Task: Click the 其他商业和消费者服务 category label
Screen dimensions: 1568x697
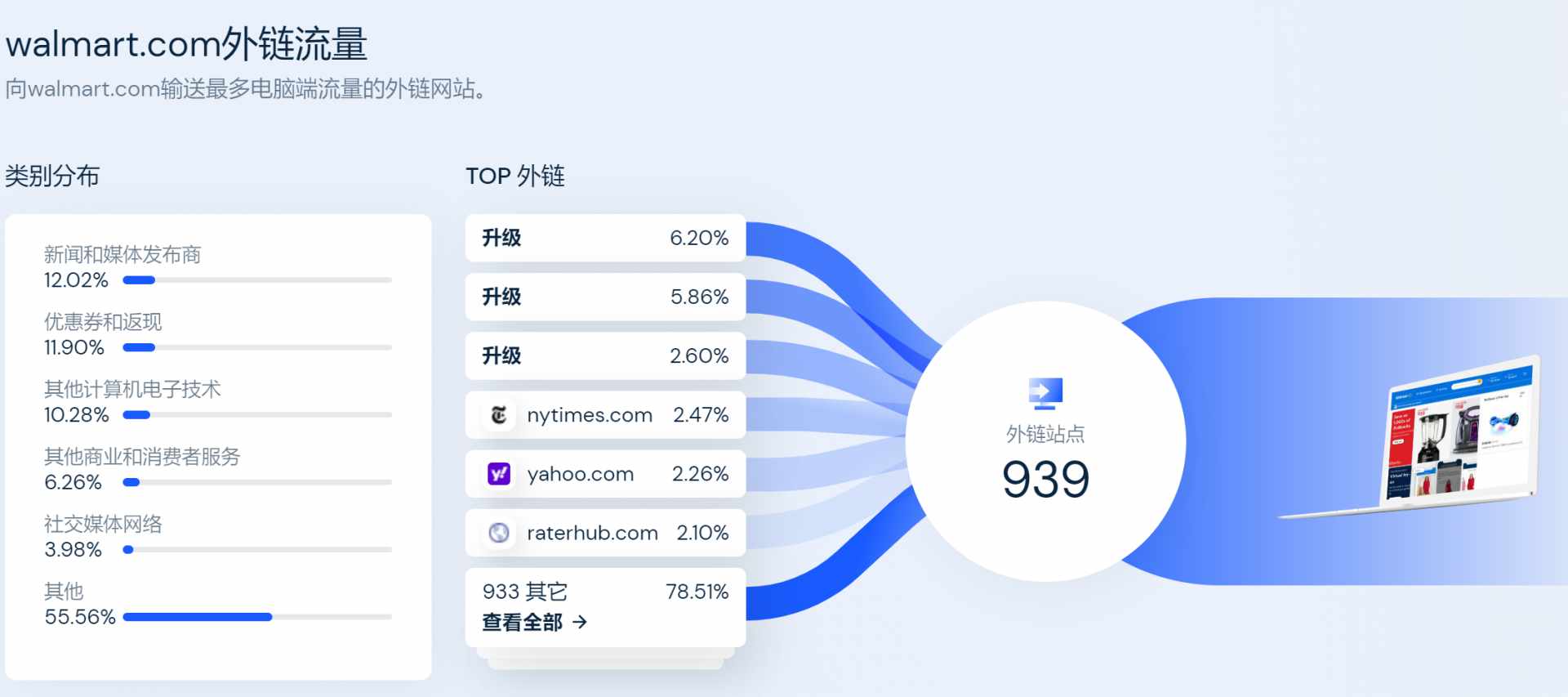Action: tap(142, 457)
